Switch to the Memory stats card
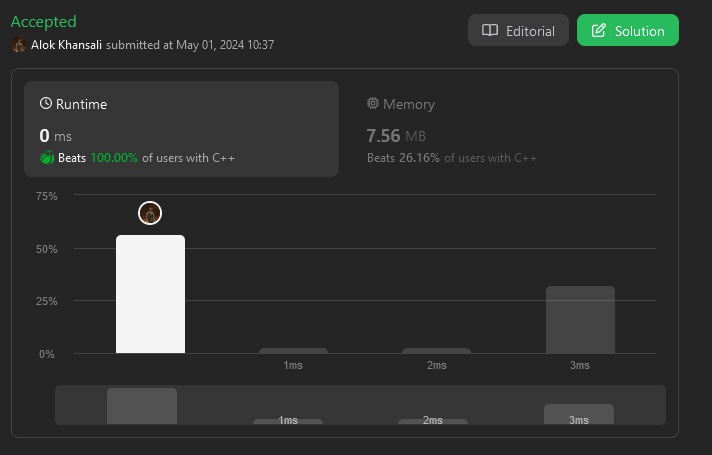Image resolution: width=712 pixels, height=455 pixels. (x=500, y=129)
